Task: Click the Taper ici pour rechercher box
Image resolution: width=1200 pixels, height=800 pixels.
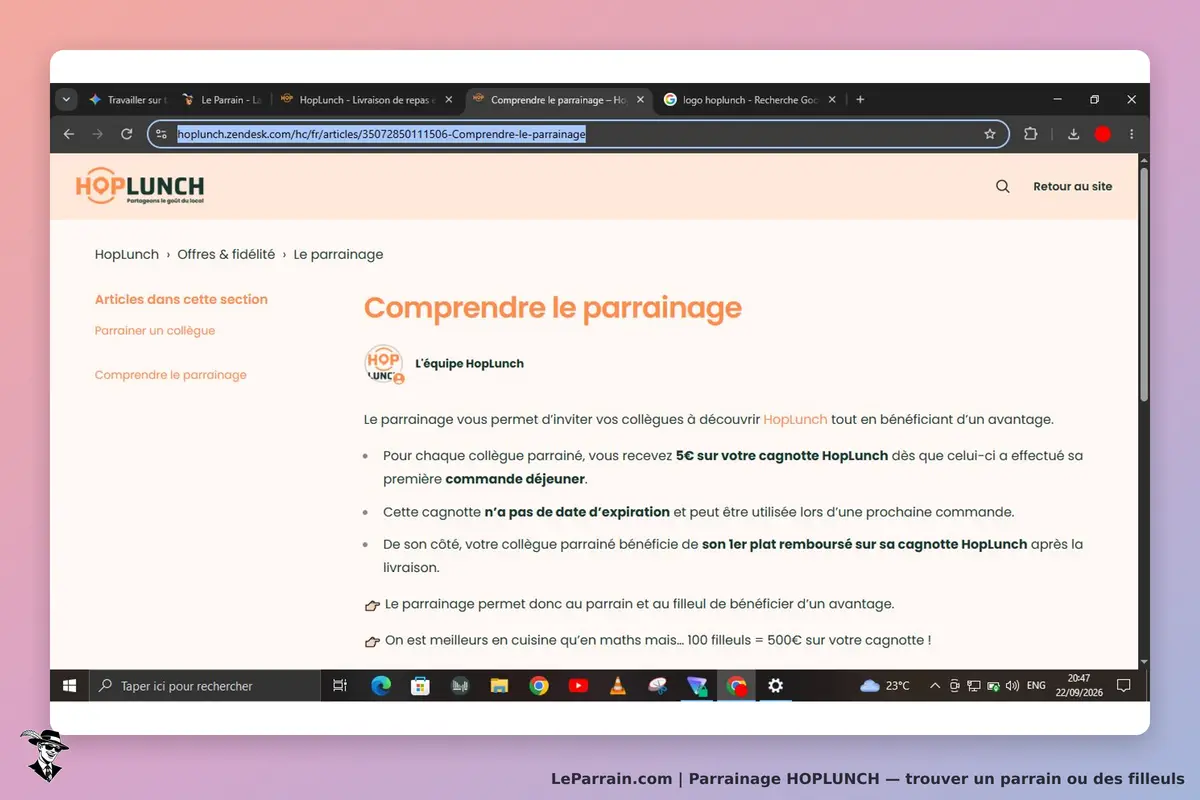Action: (205, 686)
